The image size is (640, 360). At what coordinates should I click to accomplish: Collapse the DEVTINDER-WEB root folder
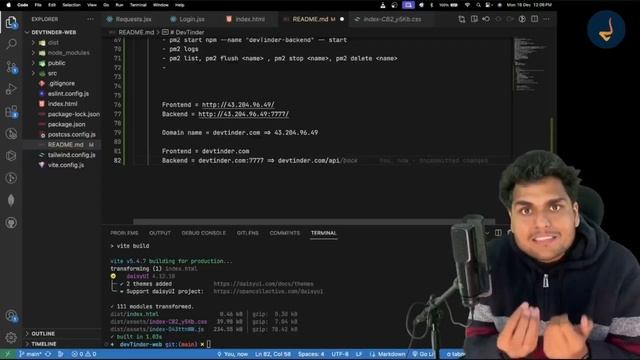53,32
